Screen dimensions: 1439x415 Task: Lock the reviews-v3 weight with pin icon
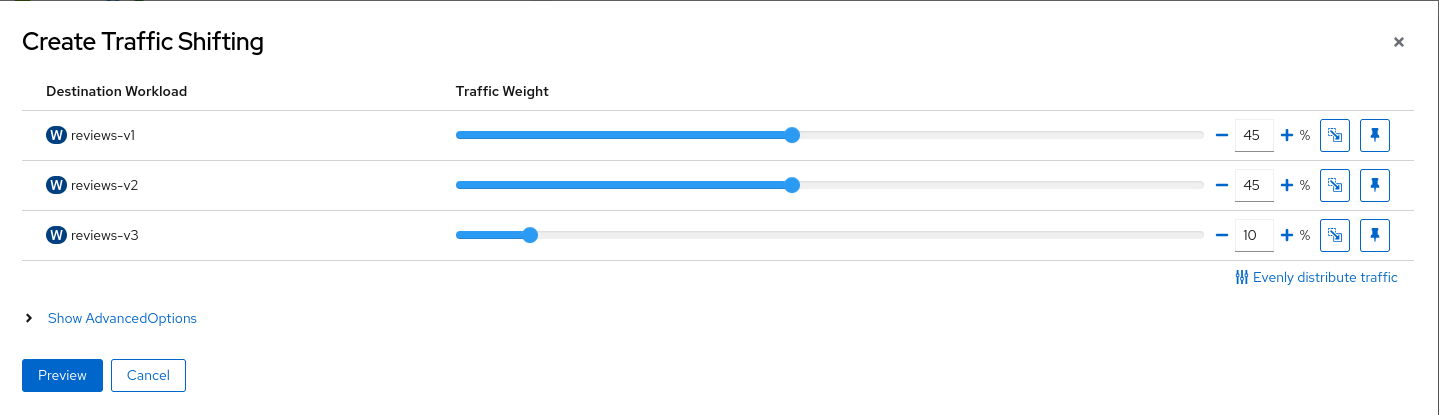click(1375, 235)
